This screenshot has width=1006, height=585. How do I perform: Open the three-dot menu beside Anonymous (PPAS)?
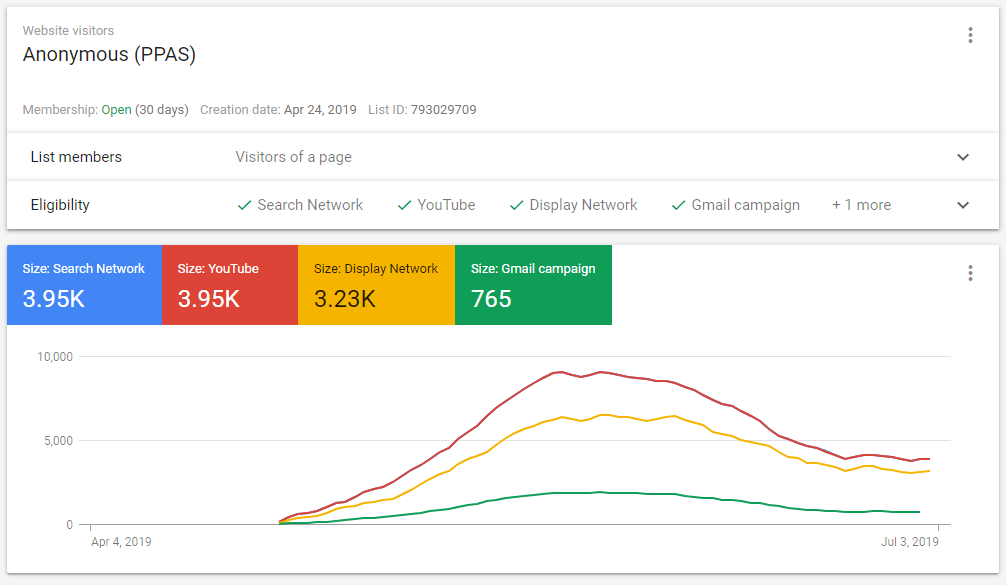[x=969, y=36]
